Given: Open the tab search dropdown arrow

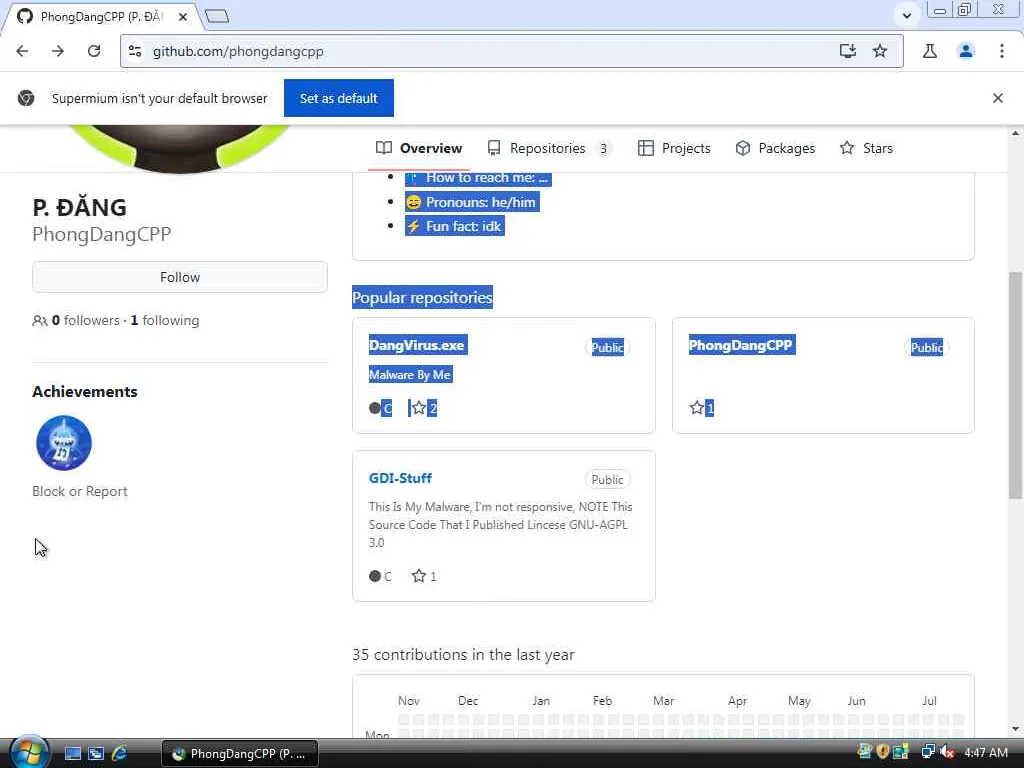Looking at the screenshot, I should (906, 15).
